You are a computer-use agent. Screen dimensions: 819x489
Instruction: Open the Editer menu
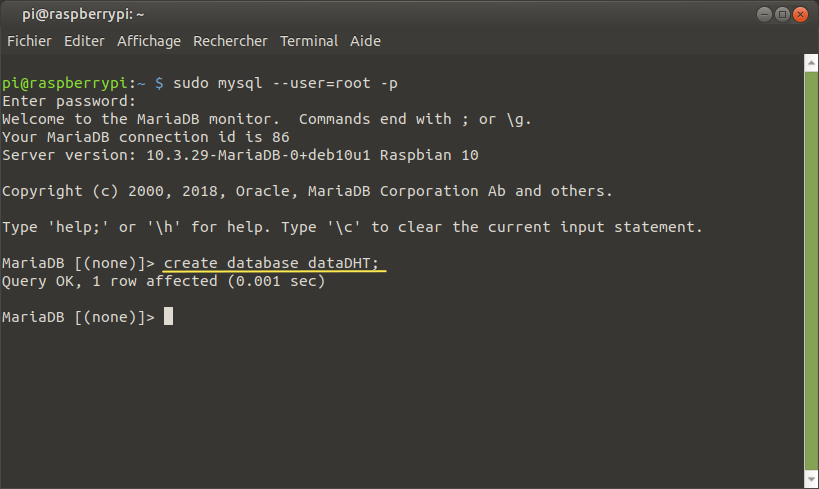(84, 41)
